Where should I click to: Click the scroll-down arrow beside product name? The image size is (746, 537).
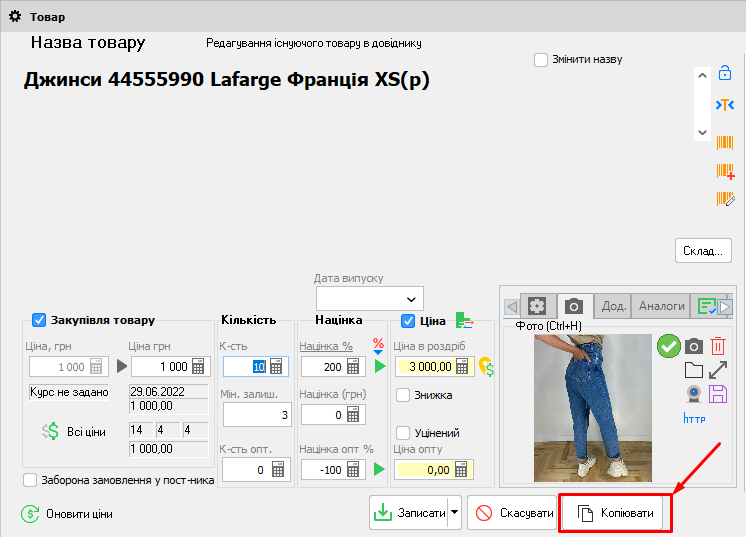coord(701,132)
